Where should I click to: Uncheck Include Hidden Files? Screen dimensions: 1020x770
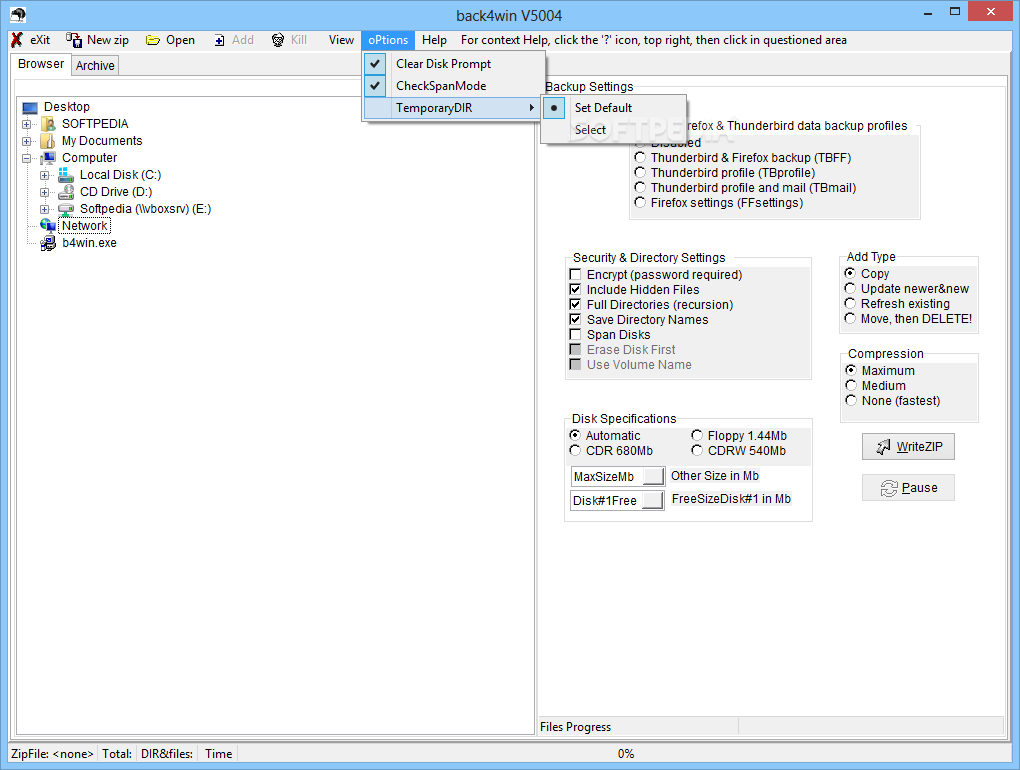575,289
